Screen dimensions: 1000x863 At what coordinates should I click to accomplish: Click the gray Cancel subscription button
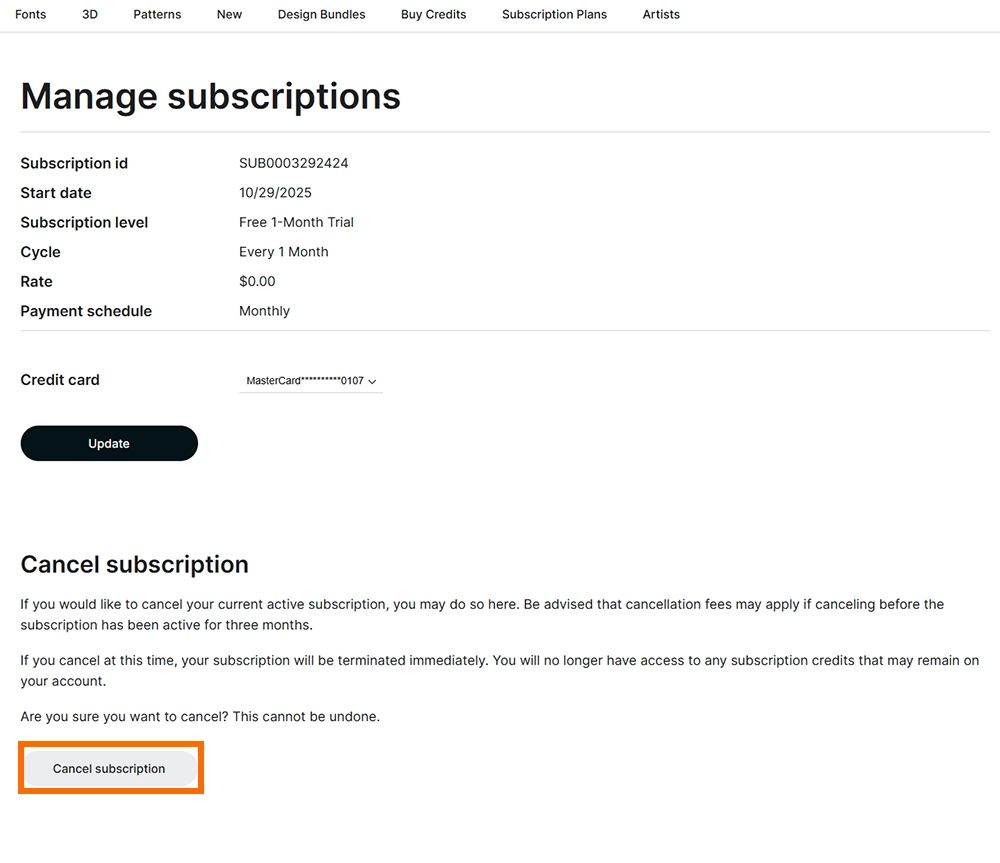109,769
